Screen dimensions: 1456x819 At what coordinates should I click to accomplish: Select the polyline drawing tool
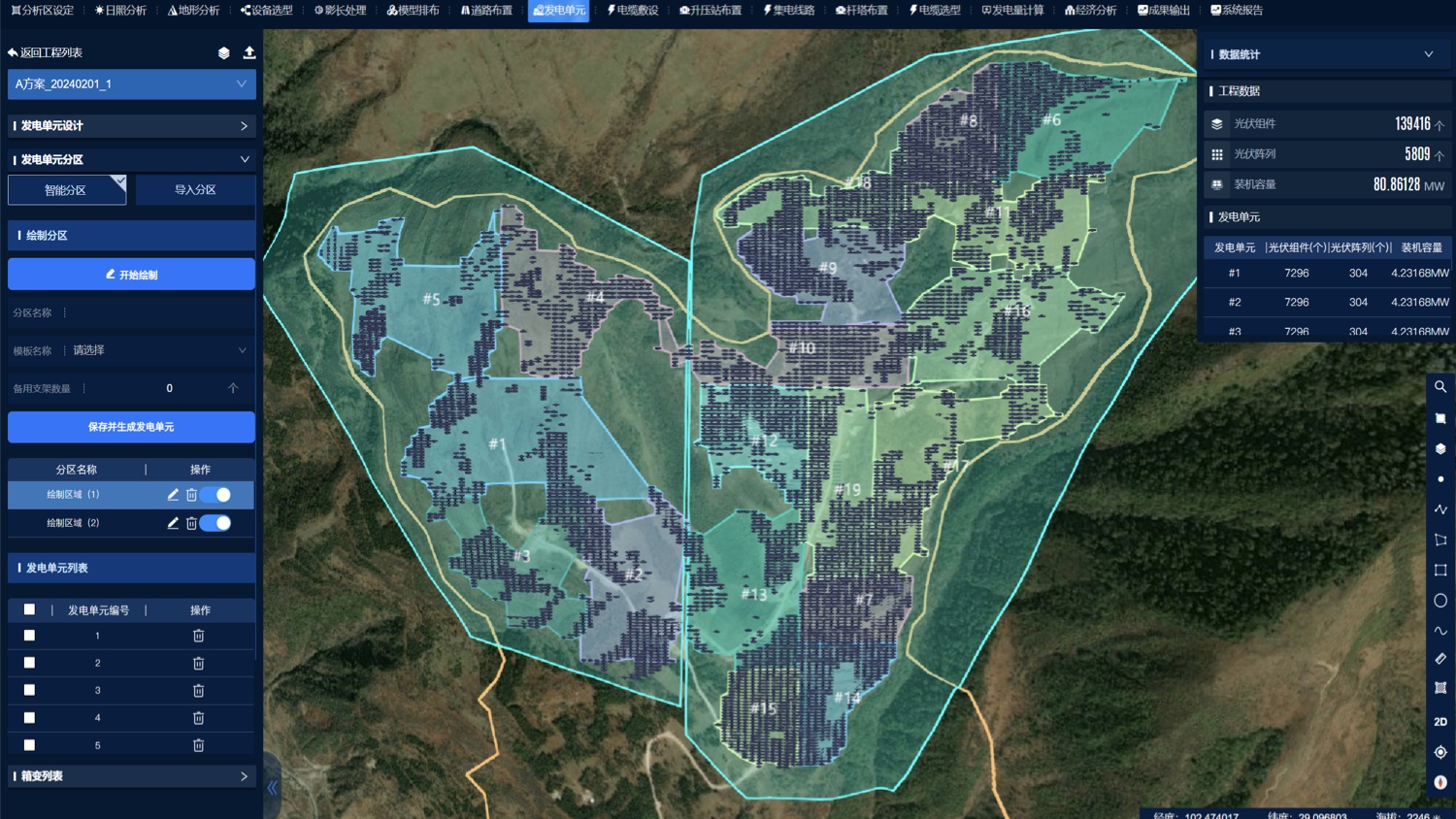tap(1440, 508)
